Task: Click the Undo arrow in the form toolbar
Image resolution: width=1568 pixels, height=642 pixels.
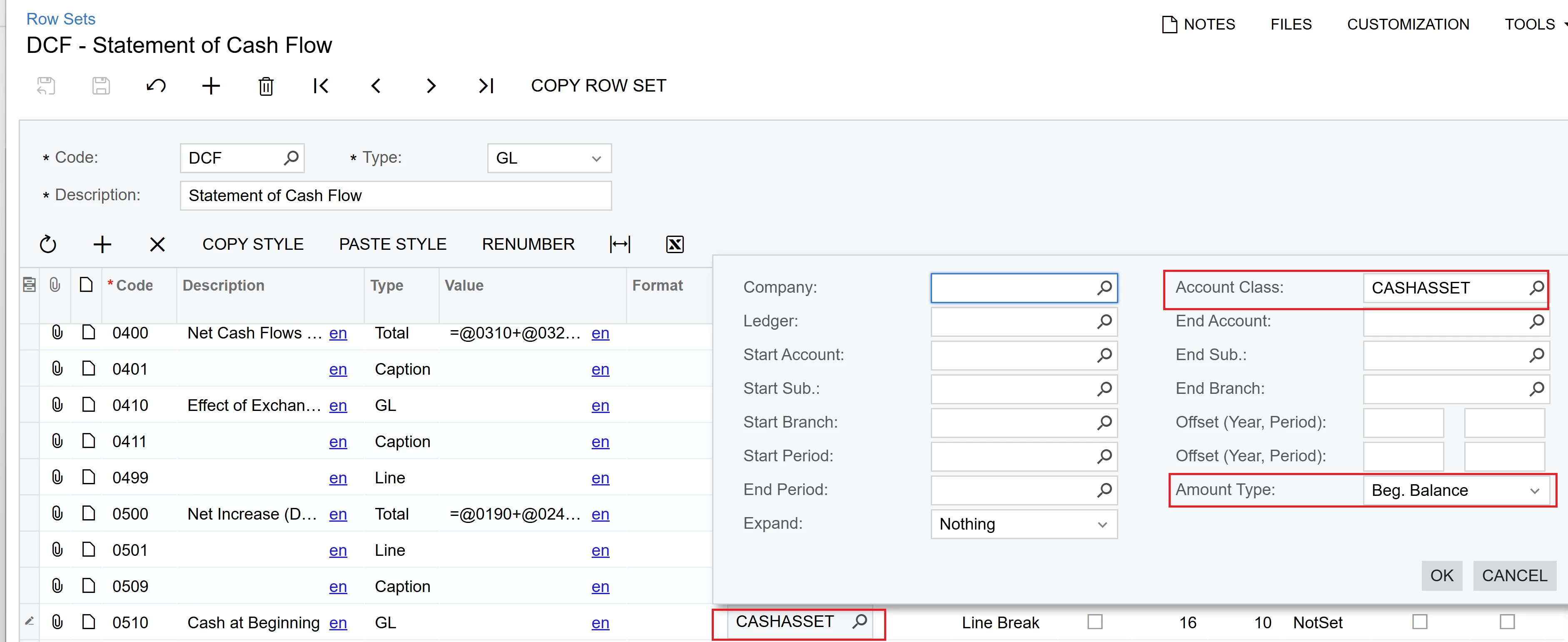Action: click(x=156, y=86)
